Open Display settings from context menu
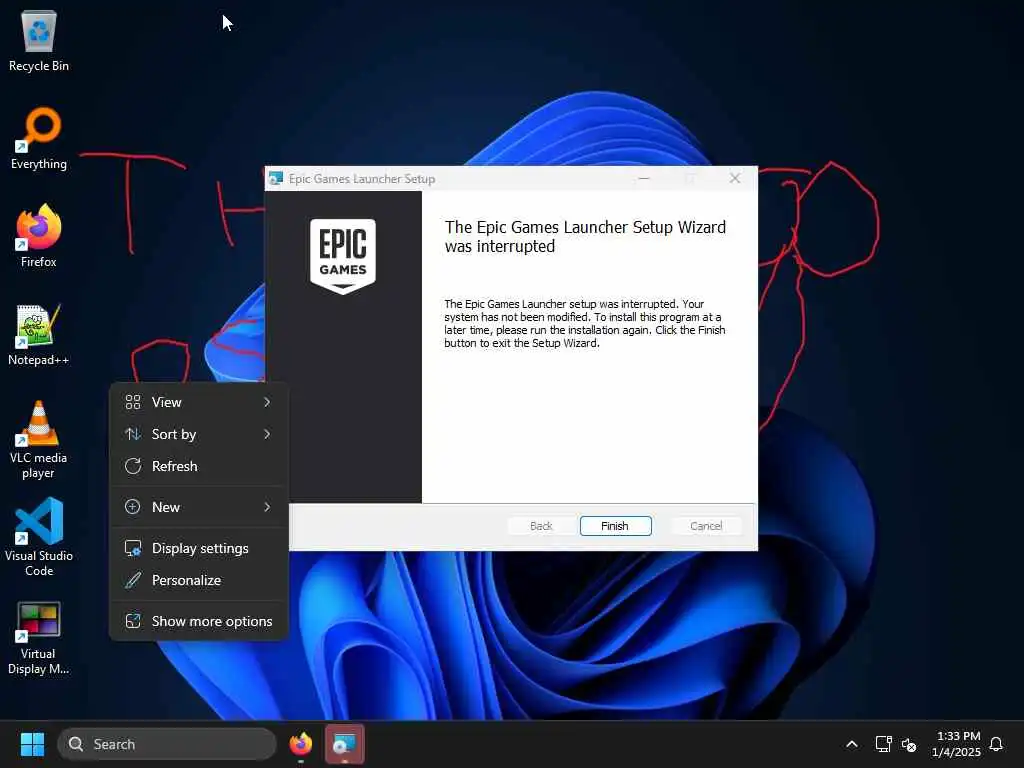The height and width of the screenshot is (768, 1024). click(x=199, y=549)
